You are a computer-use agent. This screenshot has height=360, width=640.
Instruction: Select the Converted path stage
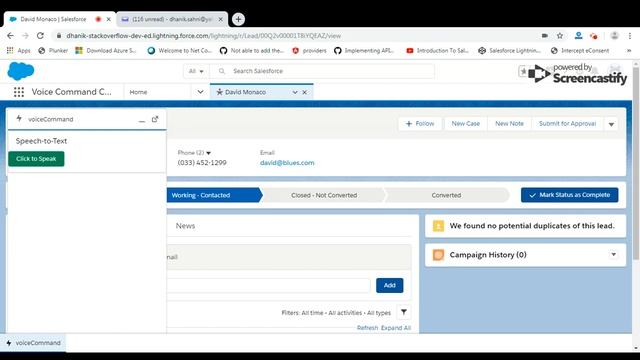point(446,195)
